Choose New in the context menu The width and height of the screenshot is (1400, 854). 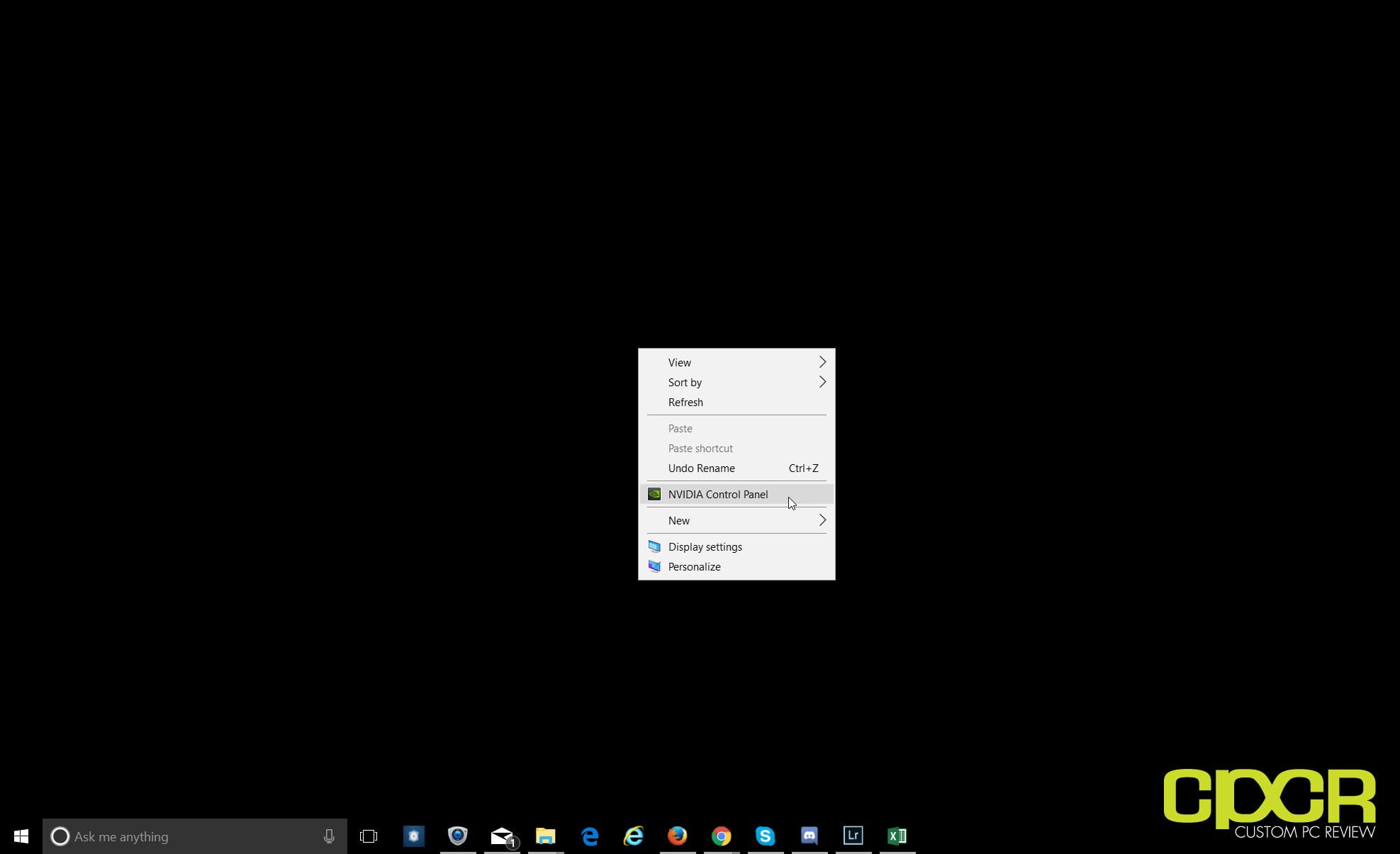point(737,520)
